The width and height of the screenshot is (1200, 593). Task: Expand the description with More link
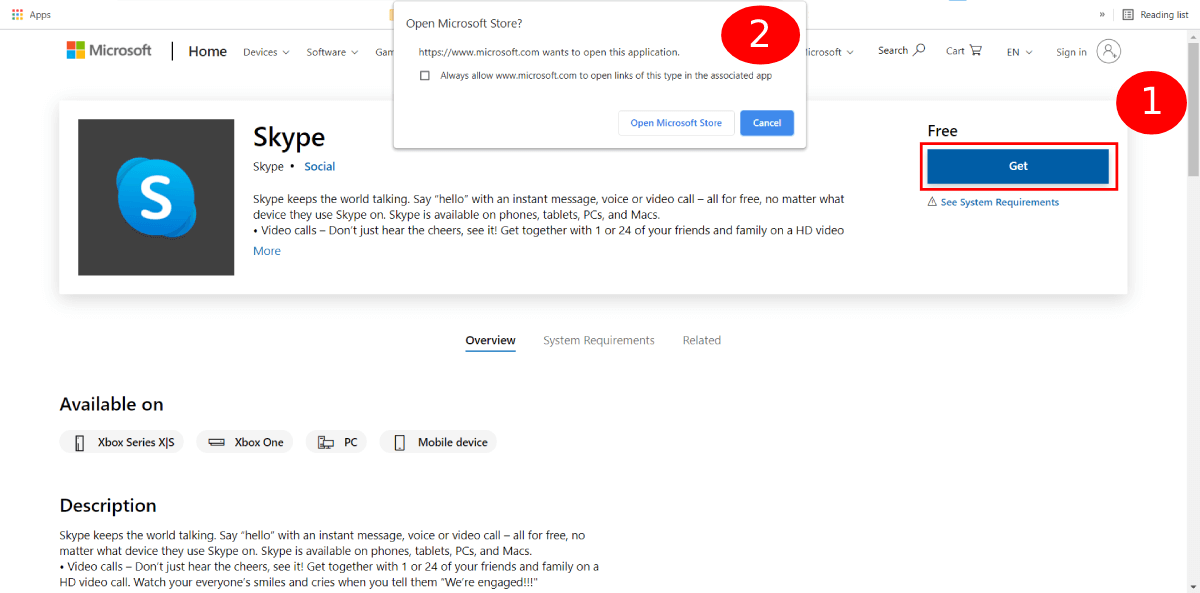click(267, 251)
